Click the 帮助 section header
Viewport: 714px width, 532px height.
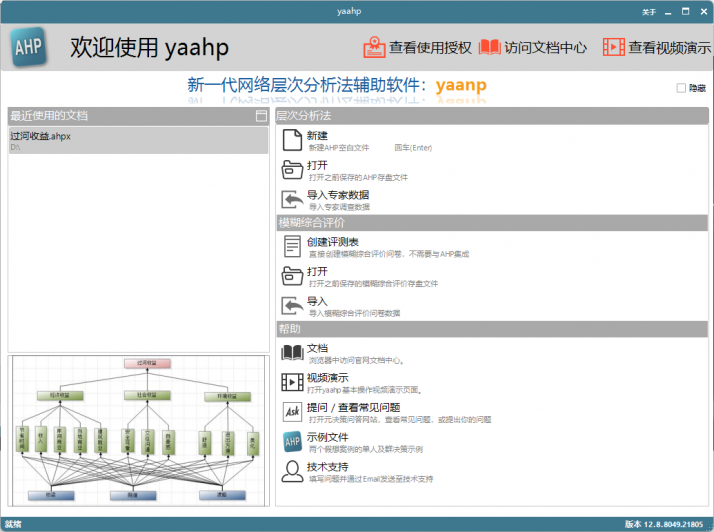click(x=492, y=329)
